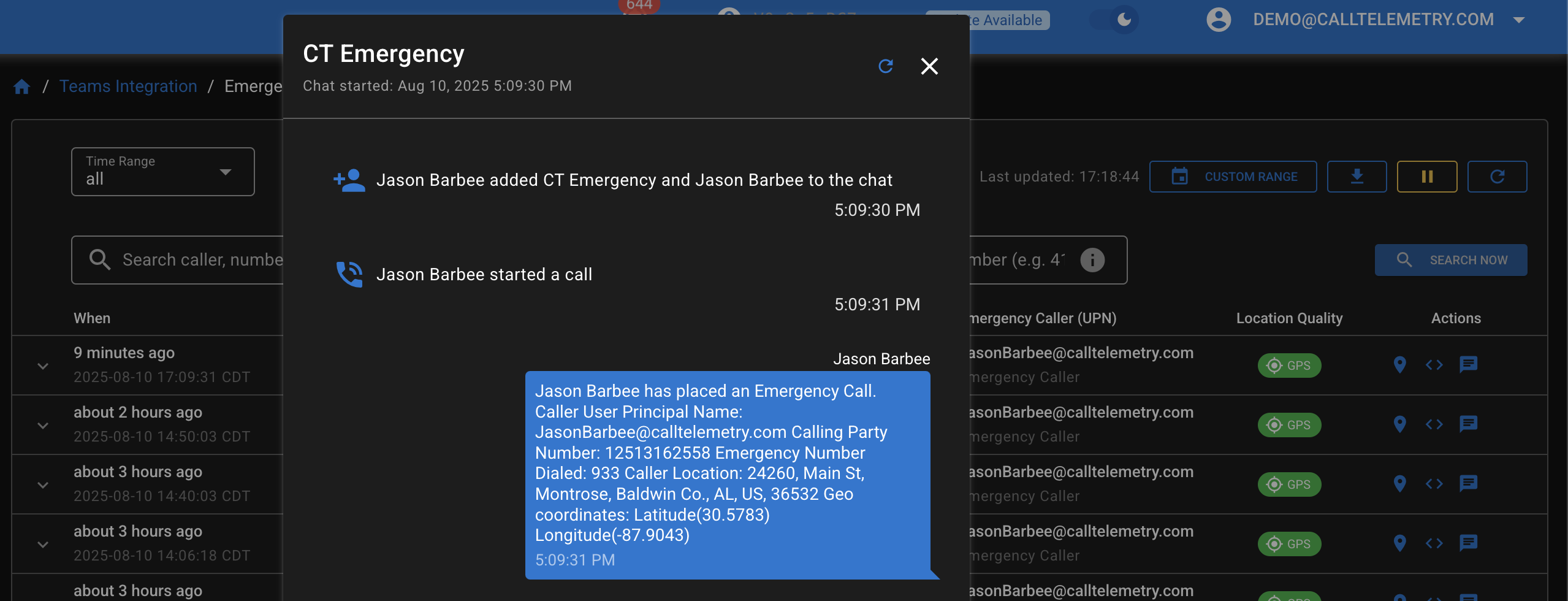
Task: Open chat for the 14:06:18 call
Action: pos(1468,543)
